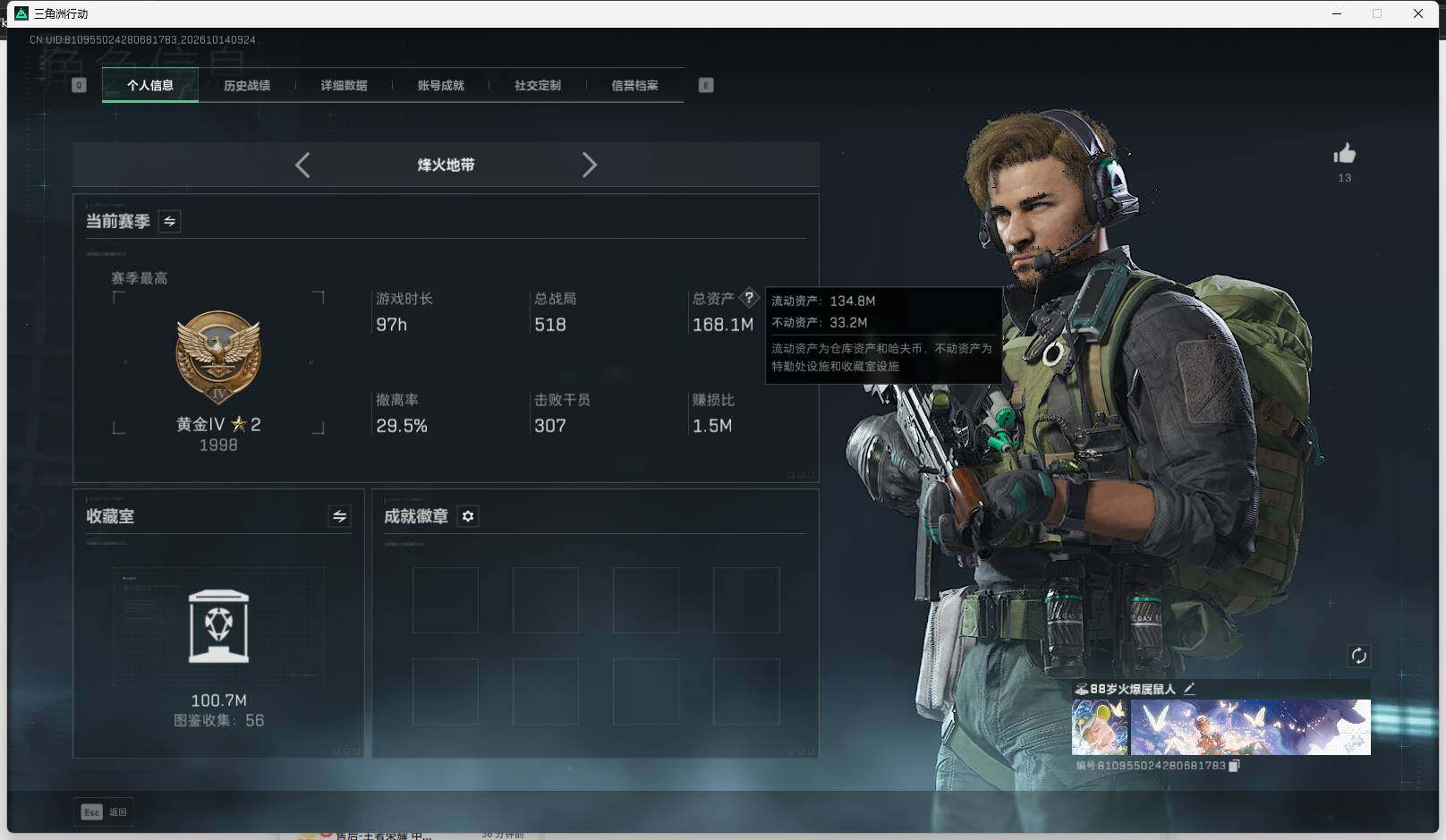The width and height of the screenshot is (1446, 840).
Task: Click the butterfly banner name card
Action: (x=1250, y=727)
